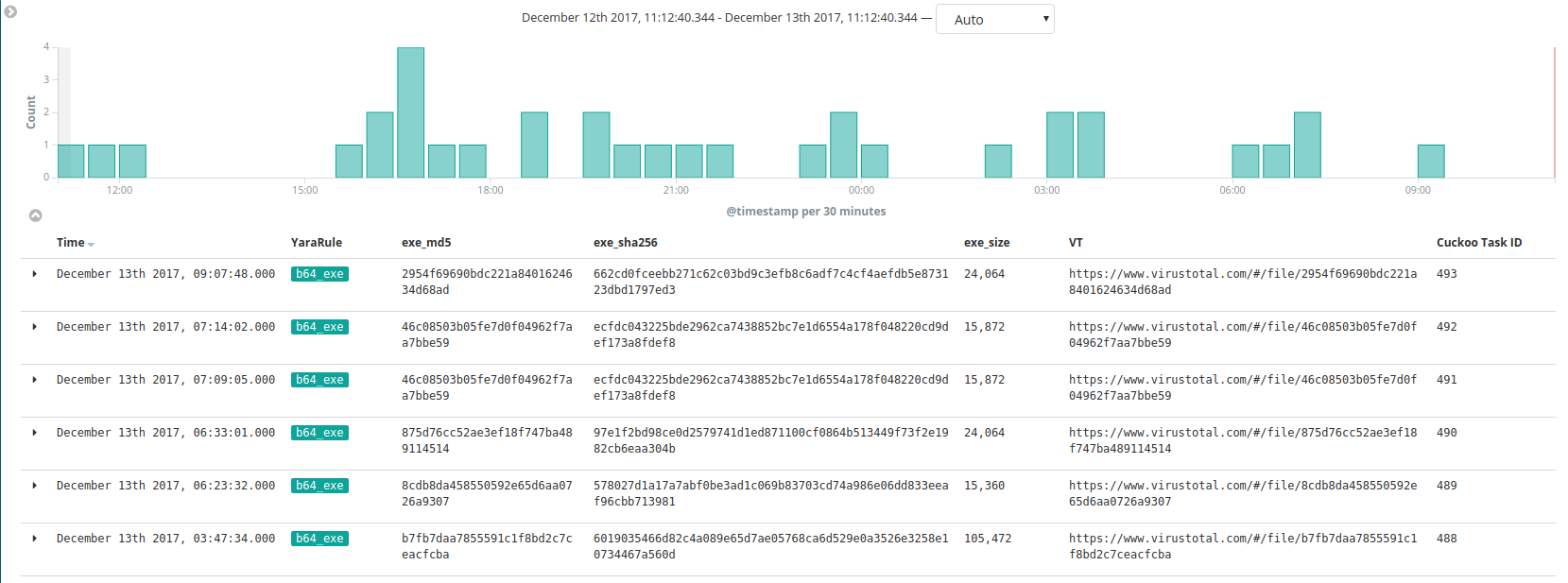1568x583 pixels.
Task: Click the exe_size value 15,360
Action: (984, 486)
